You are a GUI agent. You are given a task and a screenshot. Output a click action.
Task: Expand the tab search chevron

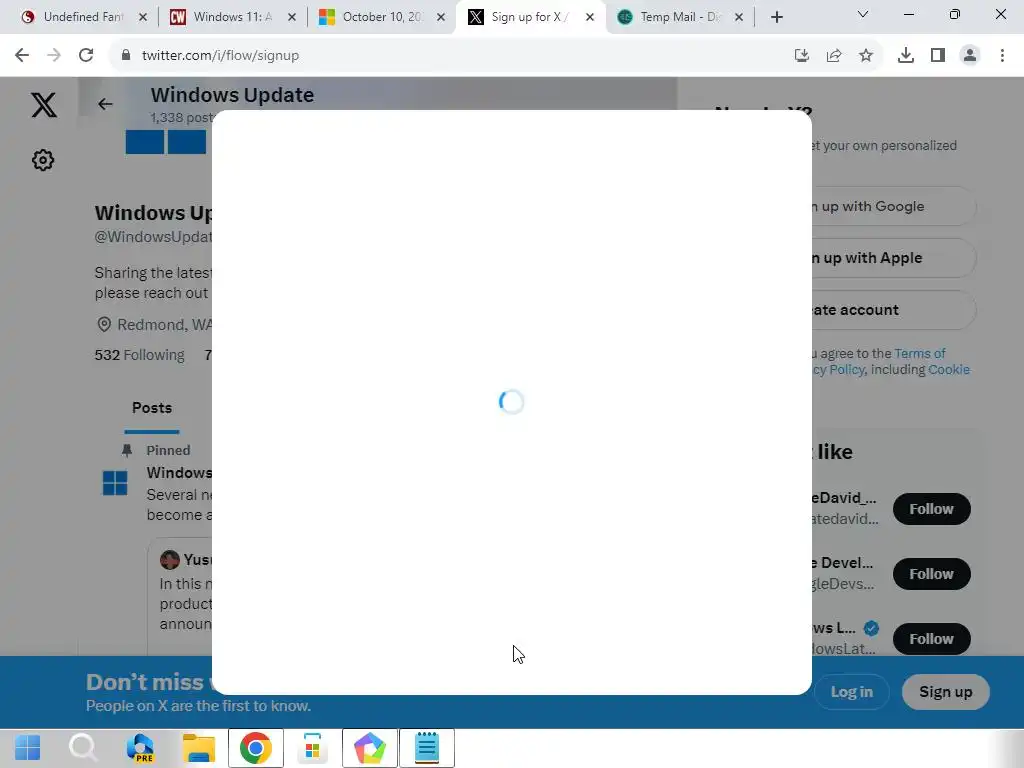(x=863, y=14)
